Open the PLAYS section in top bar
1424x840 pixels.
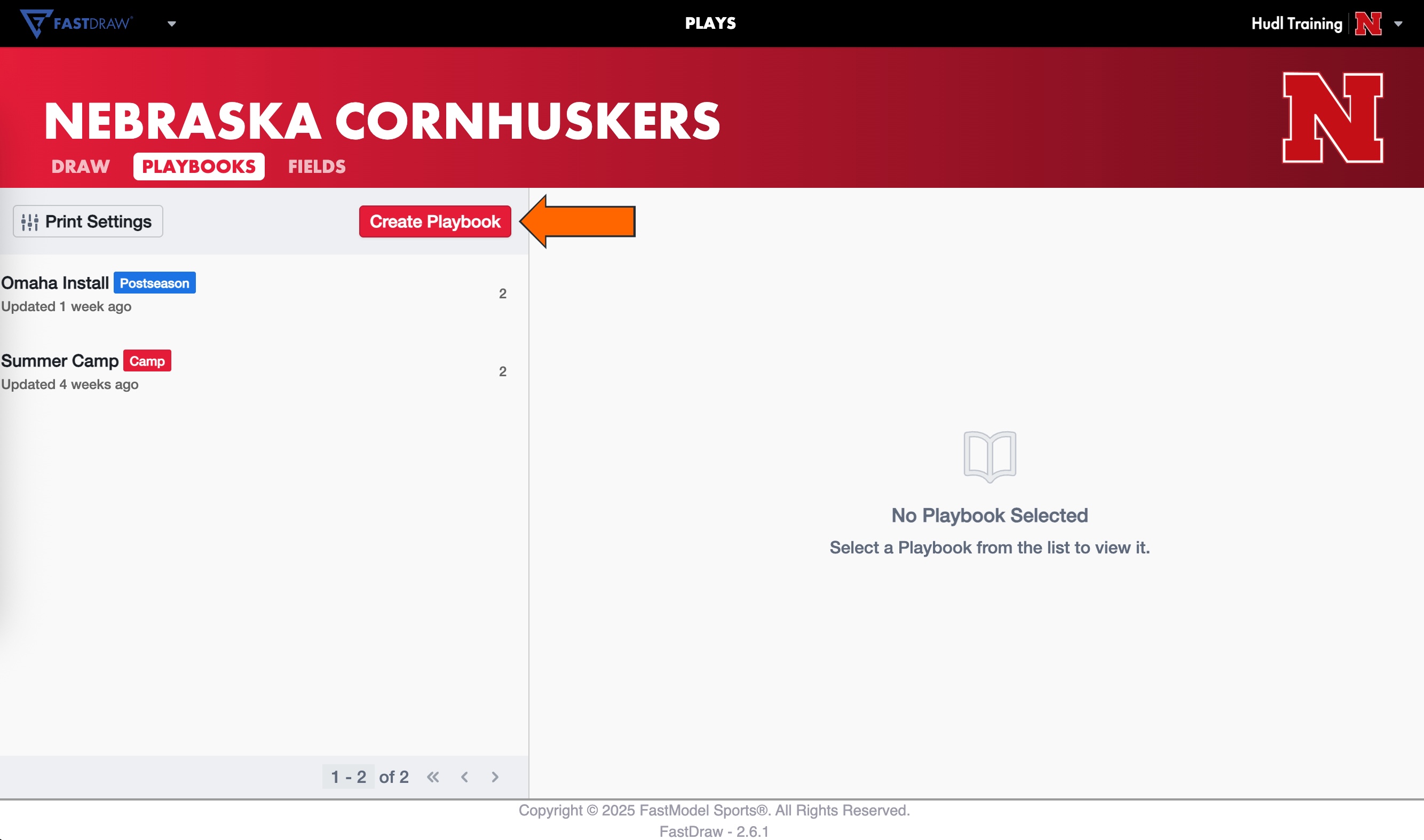coord(710,23)
